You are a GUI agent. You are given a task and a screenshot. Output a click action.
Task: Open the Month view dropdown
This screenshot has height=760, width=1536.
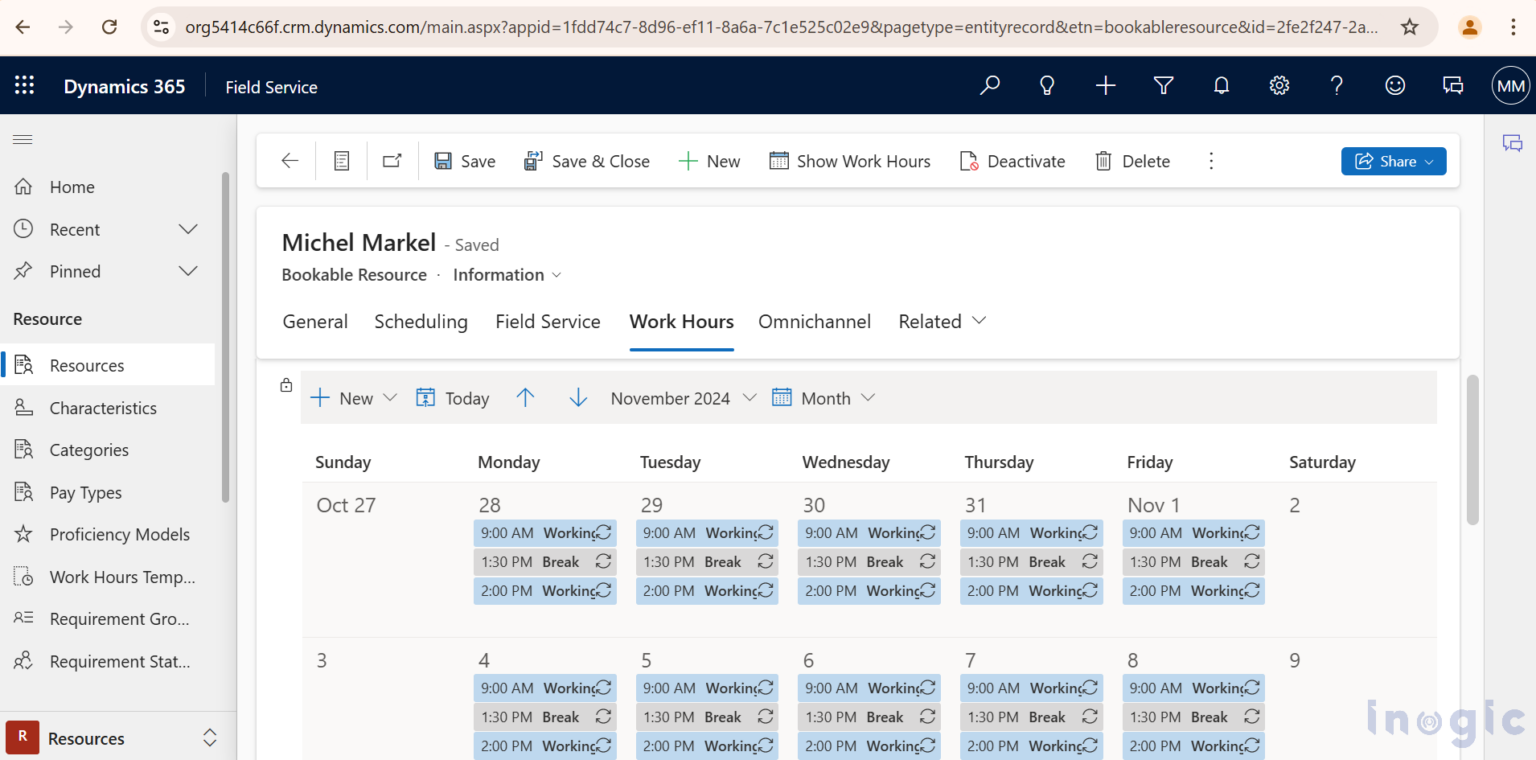(867, 397)
